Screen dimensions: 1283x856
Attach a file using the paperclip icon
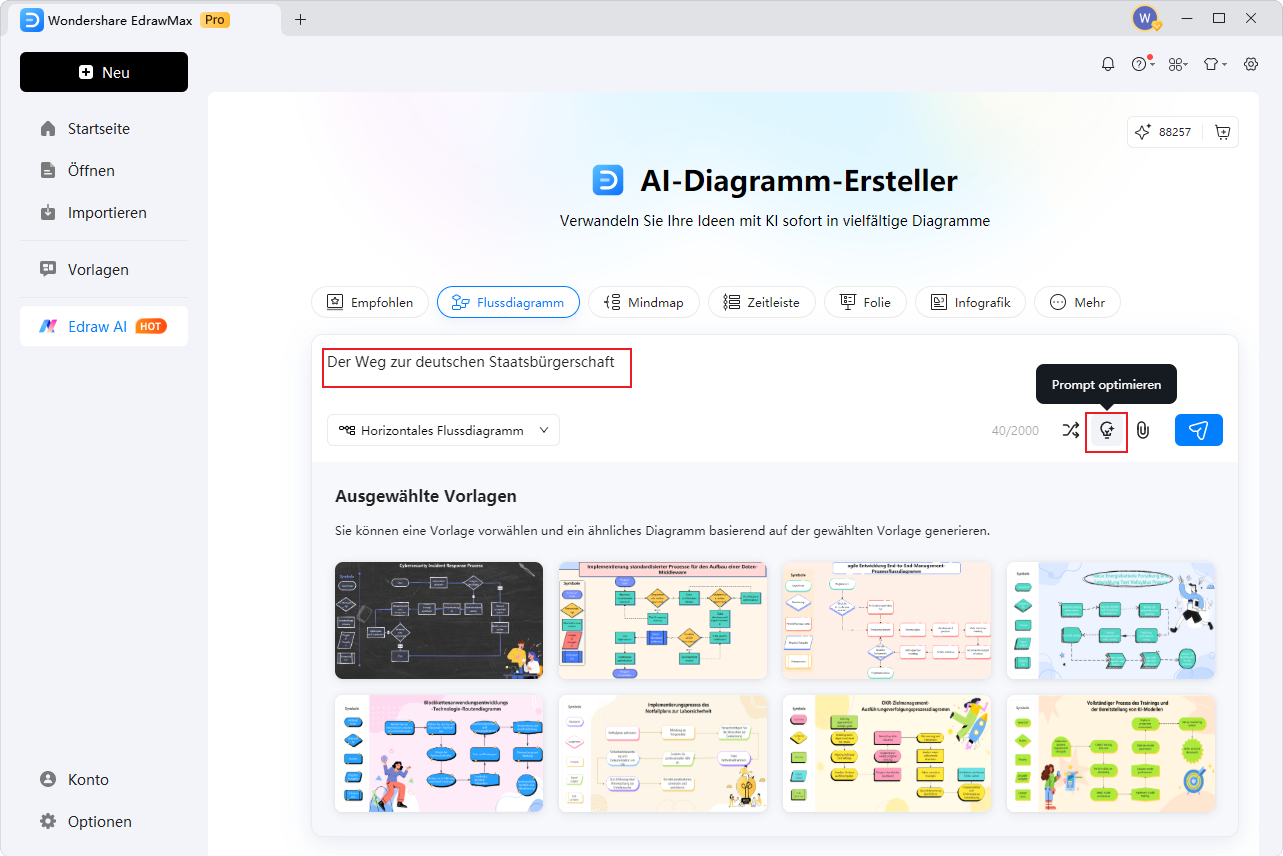pos(1142,431)
